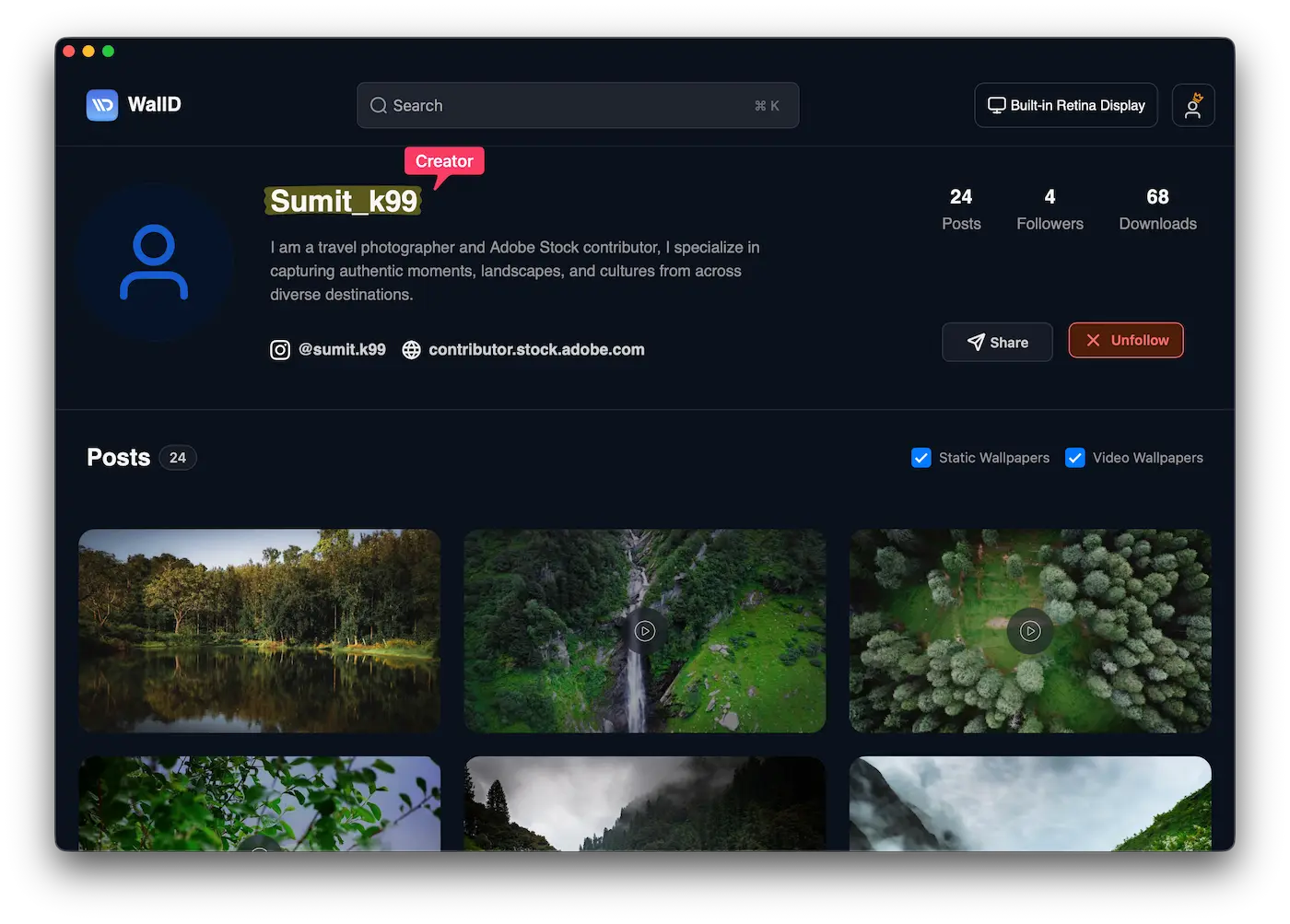Open the user account icon

point(1192,105)
